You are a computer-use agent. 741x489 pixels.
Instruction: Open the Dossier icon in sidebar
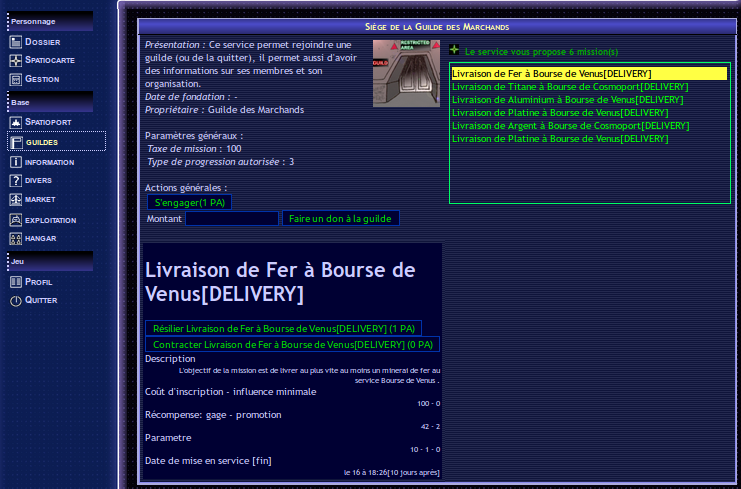[x=16, y=42]
